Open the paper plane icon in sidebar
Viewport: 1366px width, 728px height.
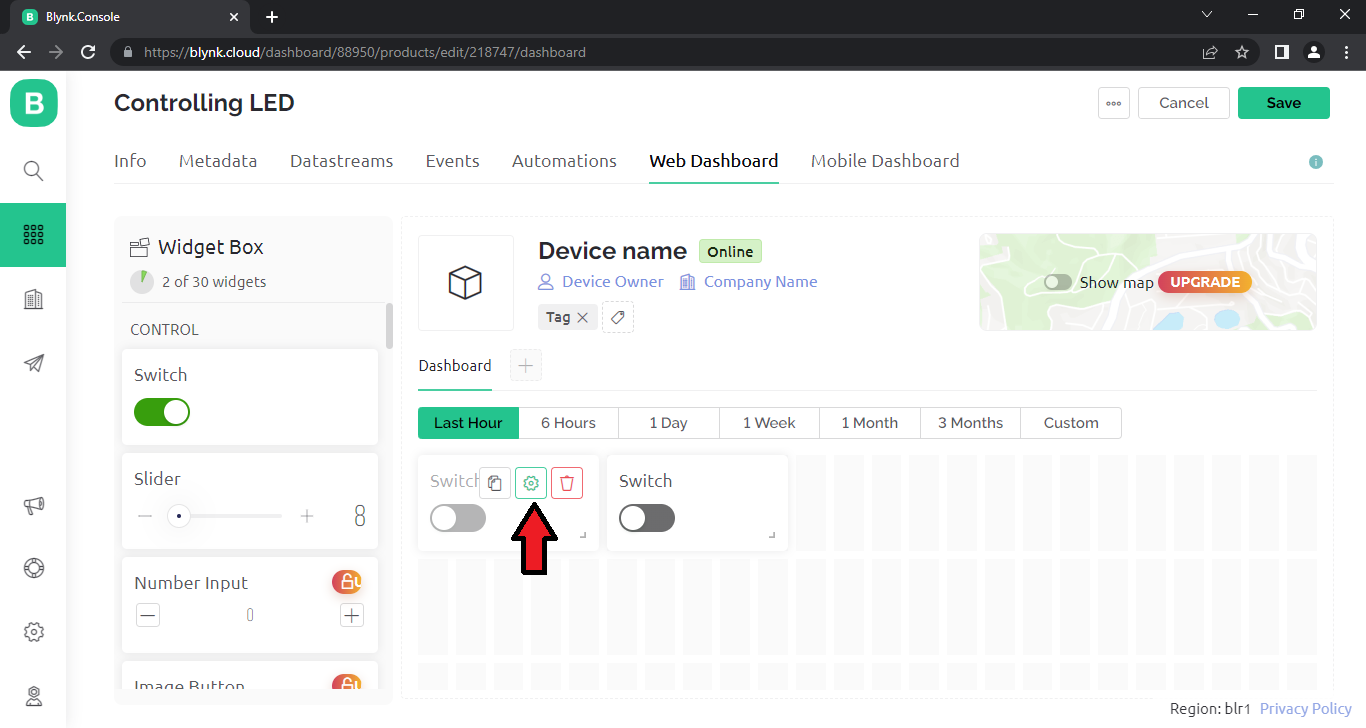click(34, 363)
